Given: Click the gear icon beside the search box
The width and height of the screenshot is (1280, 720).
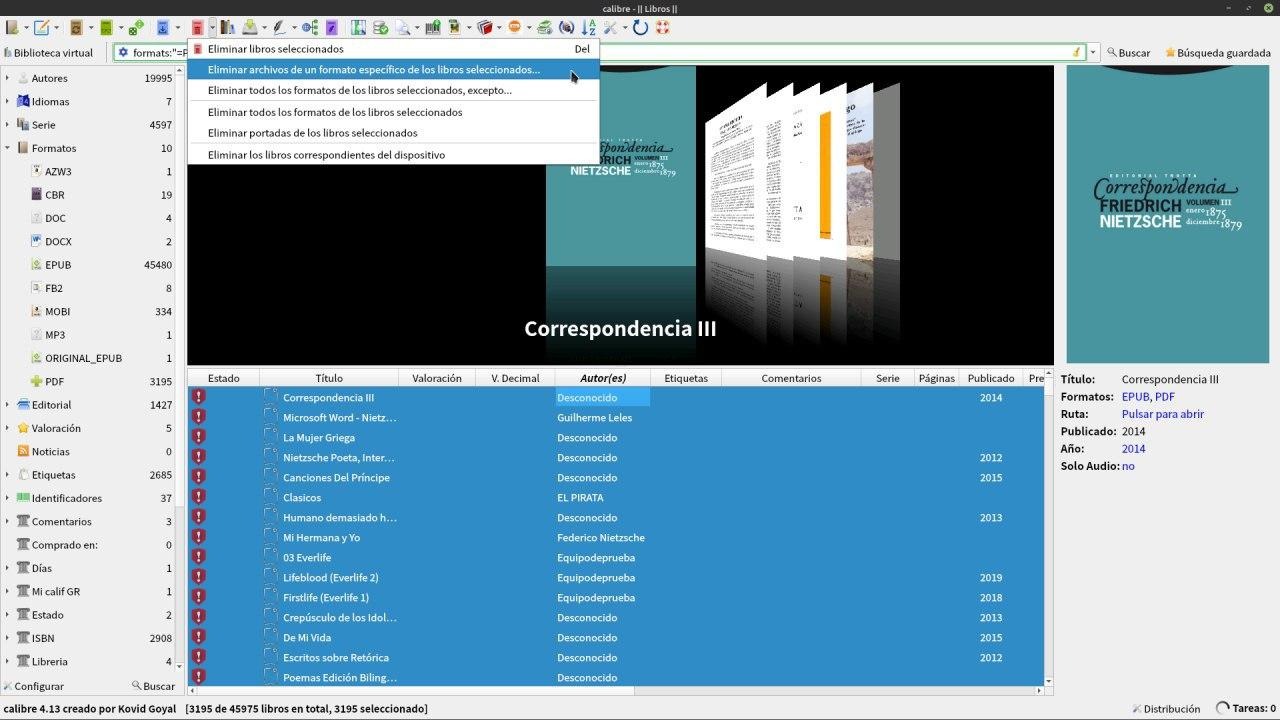Looking at the screenshot, I should pos(123,53).
